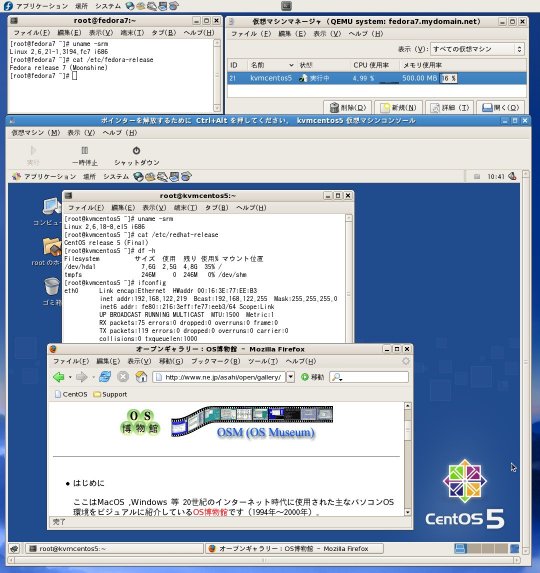The height and width of the screenshot is (573, 540).
Task: Open the Computer desktop icon in CentOS
Action: point(52,207)
